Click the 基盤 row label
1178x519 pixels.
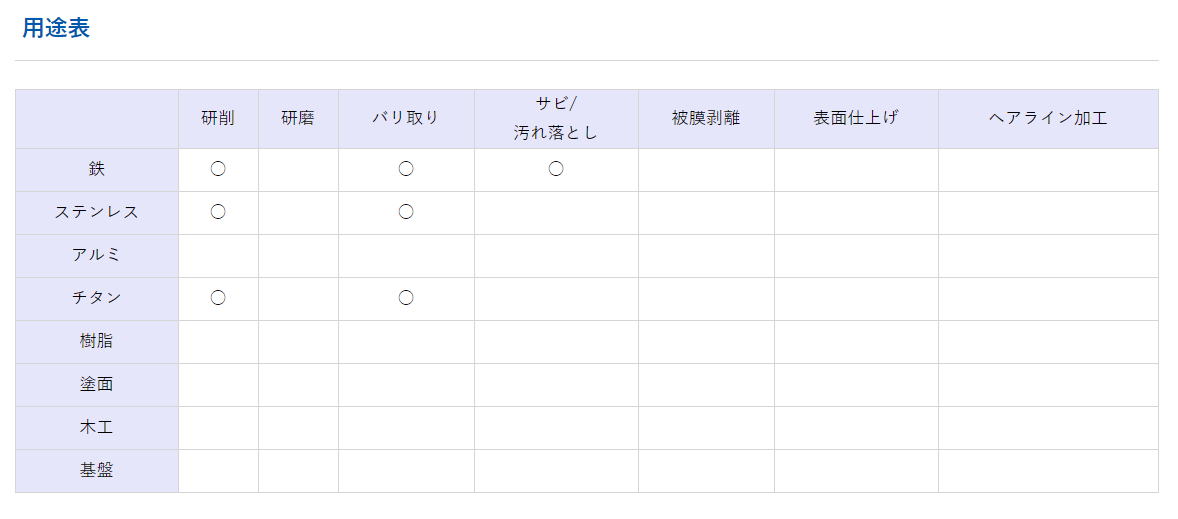pyautogui.click(x=97, y=471)
